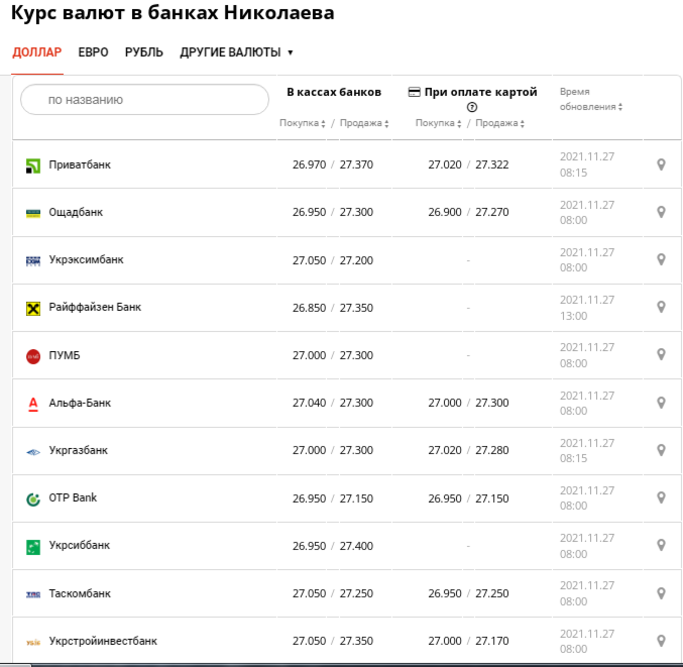Click the Укрстройинвестбанк logo icon

pos(33,642)
